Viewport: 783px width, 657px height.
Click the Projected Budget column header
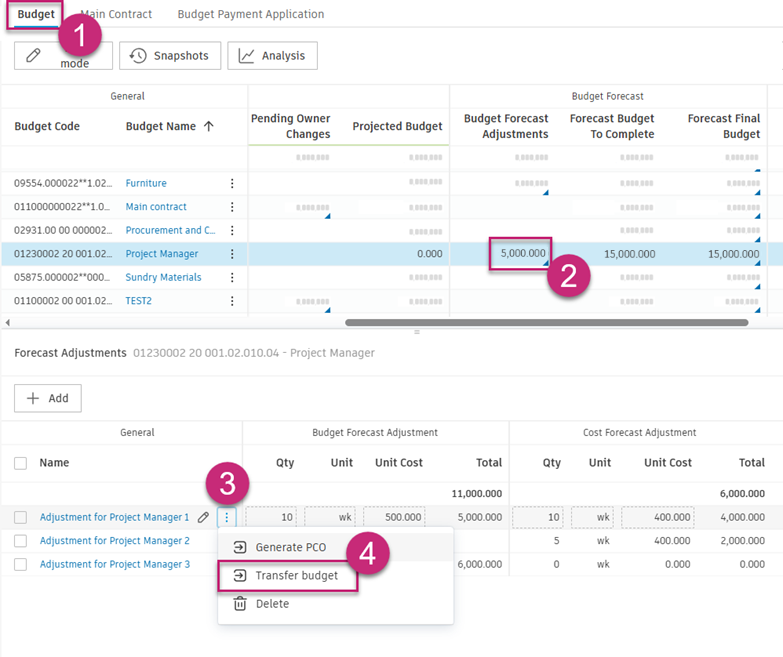tap(397, 126)
